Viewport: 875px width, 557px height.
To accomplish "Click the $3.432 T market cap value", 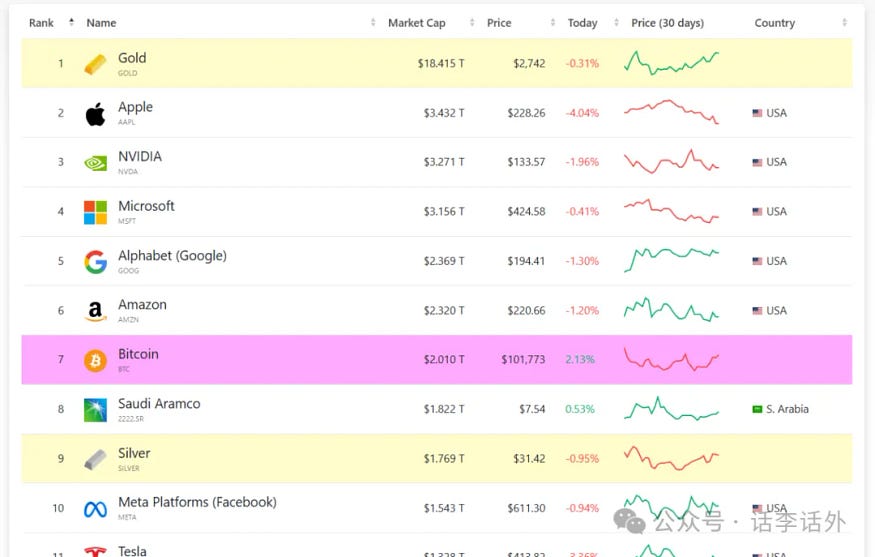I will 444,113.
